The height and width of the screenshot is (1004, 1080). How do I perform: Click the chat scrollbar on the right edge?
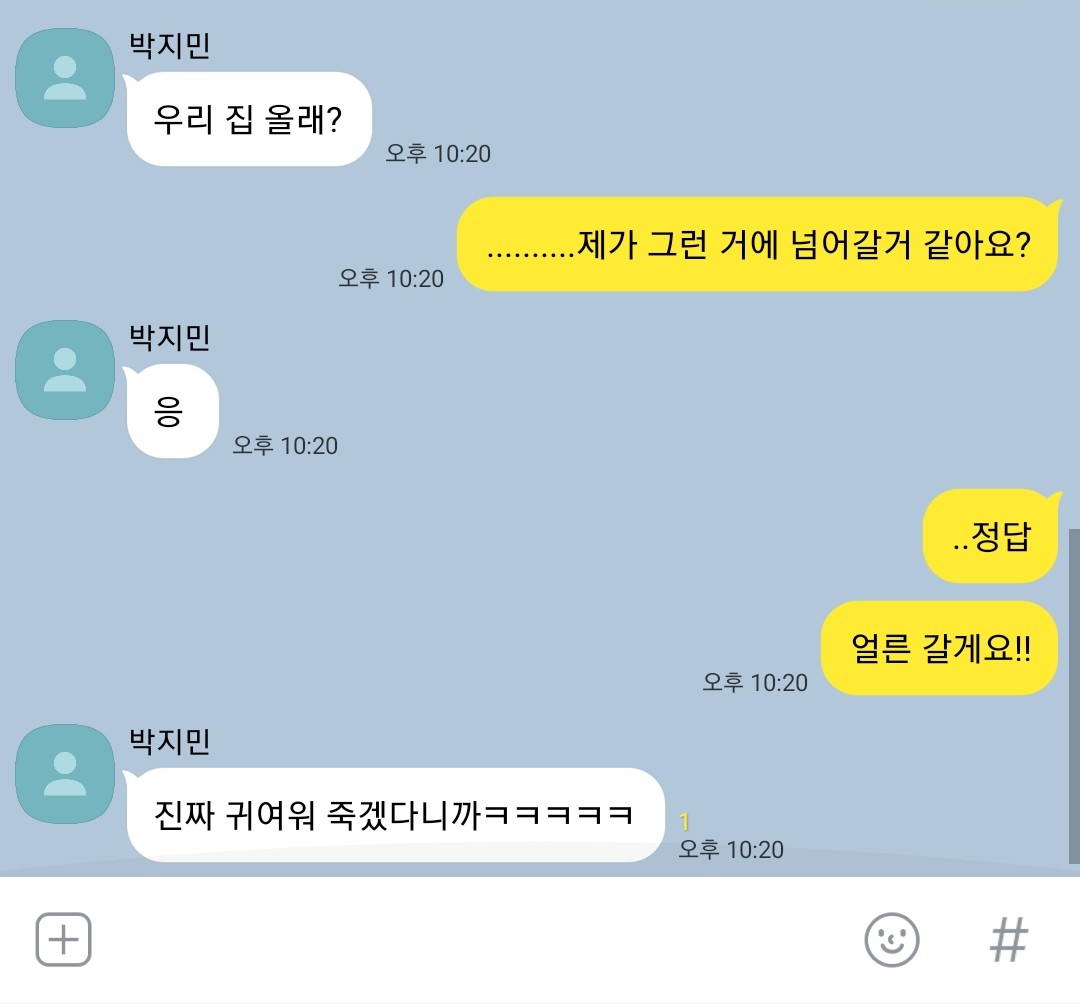pyautogui.click(x=1074, y=696)
